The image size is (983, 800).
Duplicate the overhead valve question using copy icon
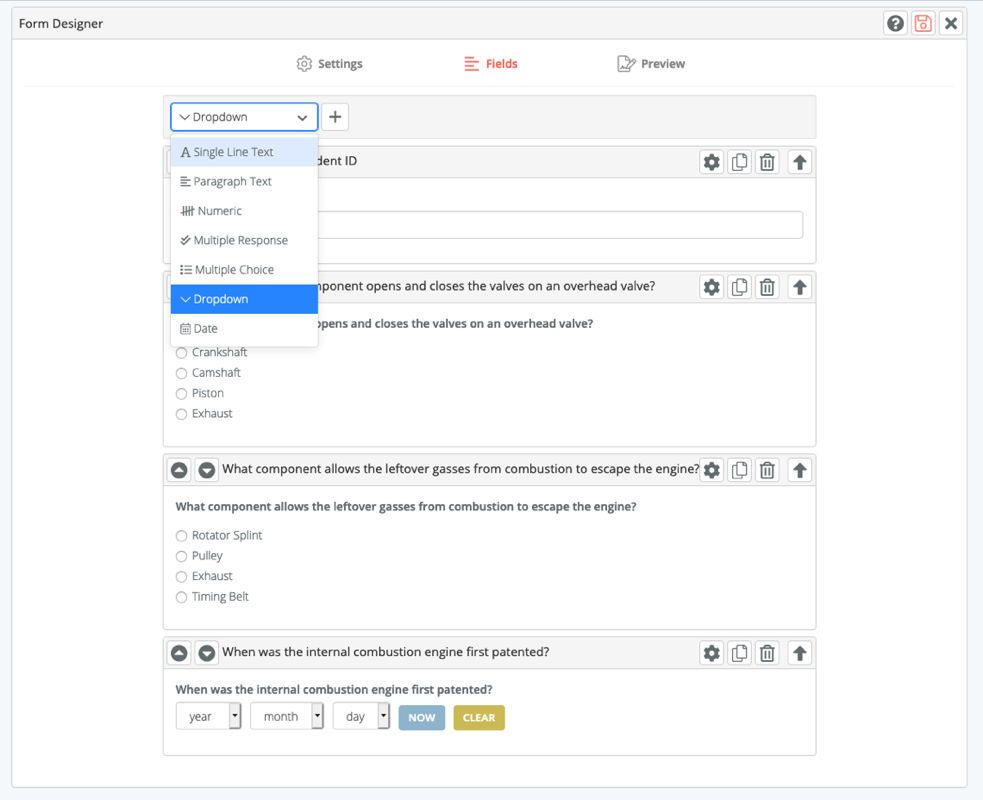739,287
